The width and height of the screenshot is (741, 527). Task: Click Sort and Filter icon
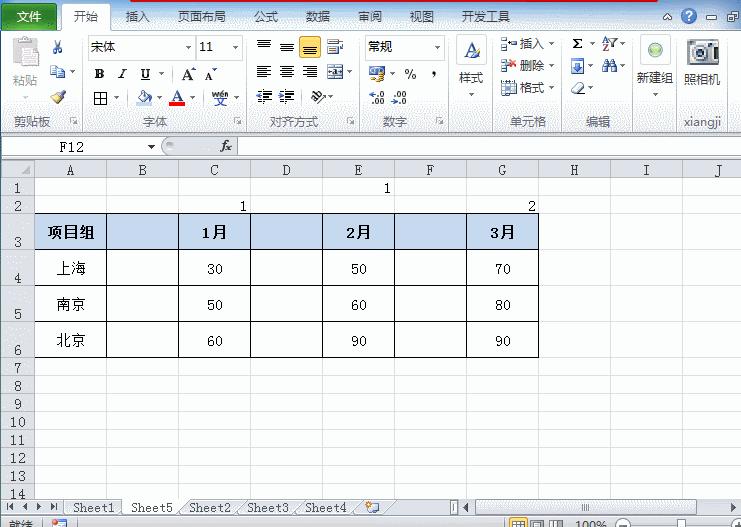(609, 44)
